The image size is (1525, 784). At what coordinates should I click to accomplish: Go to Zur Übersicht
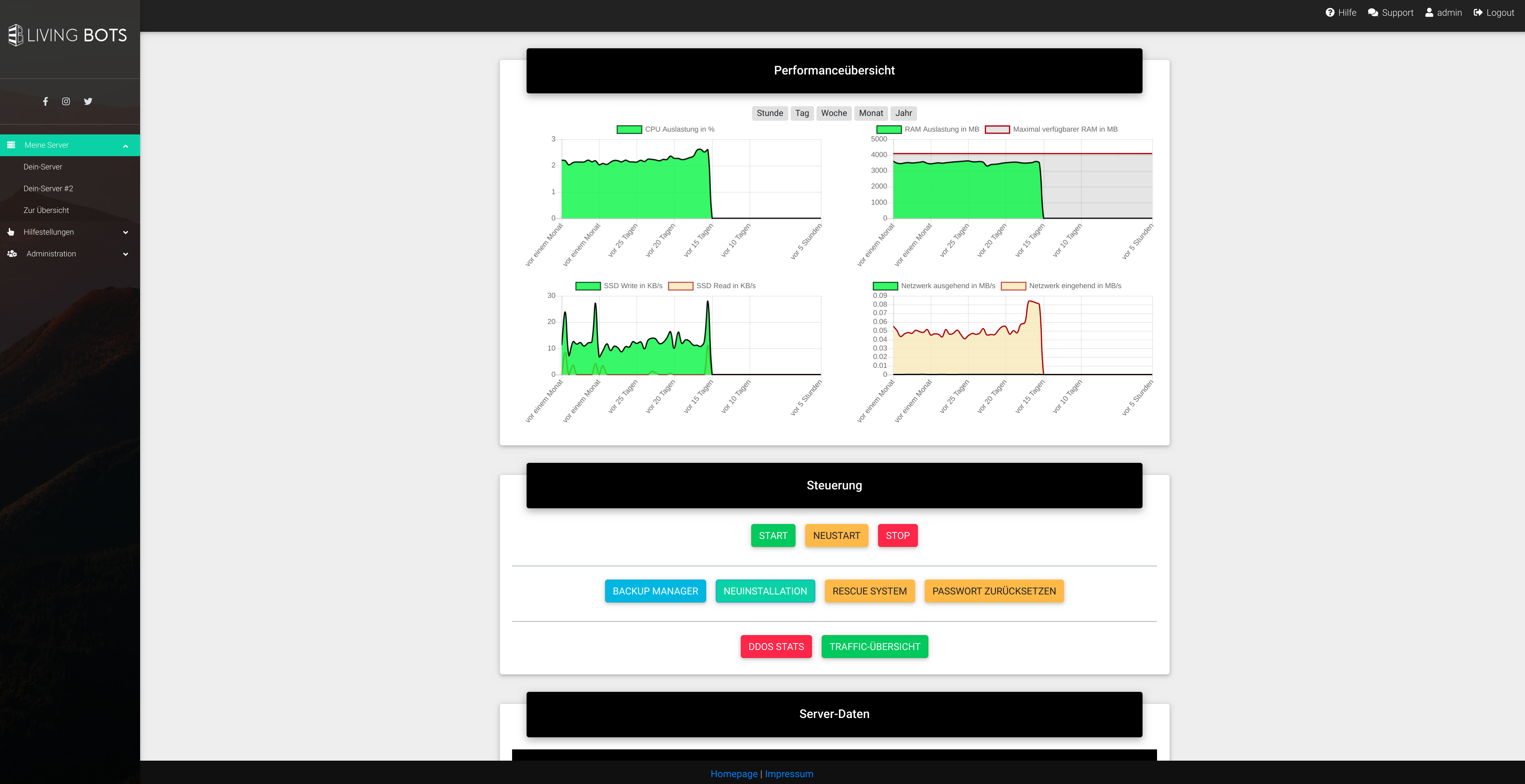(46, 210)
